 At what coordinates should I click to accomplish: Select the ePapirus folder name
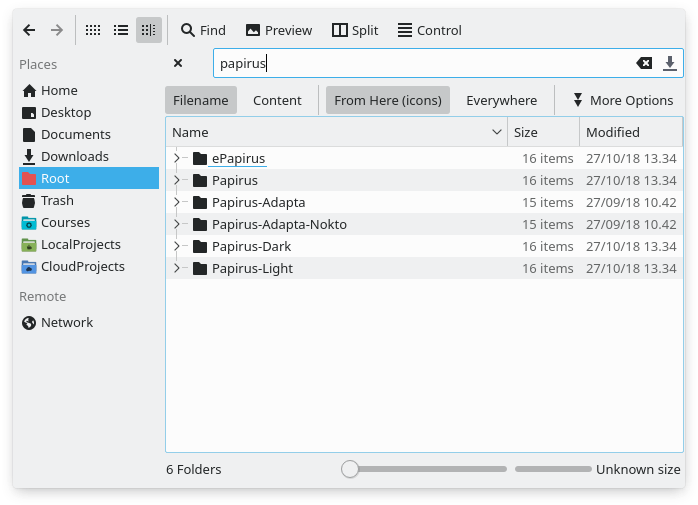(x=238, y=159)
